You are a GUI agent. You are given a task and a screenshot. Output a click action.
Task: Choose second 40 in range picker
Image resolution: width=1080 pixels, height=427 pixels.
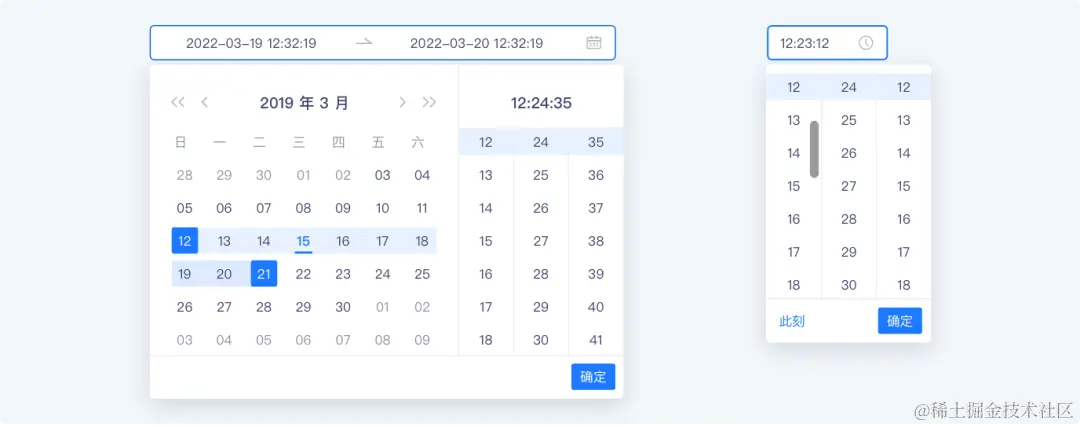click(596, 307)
